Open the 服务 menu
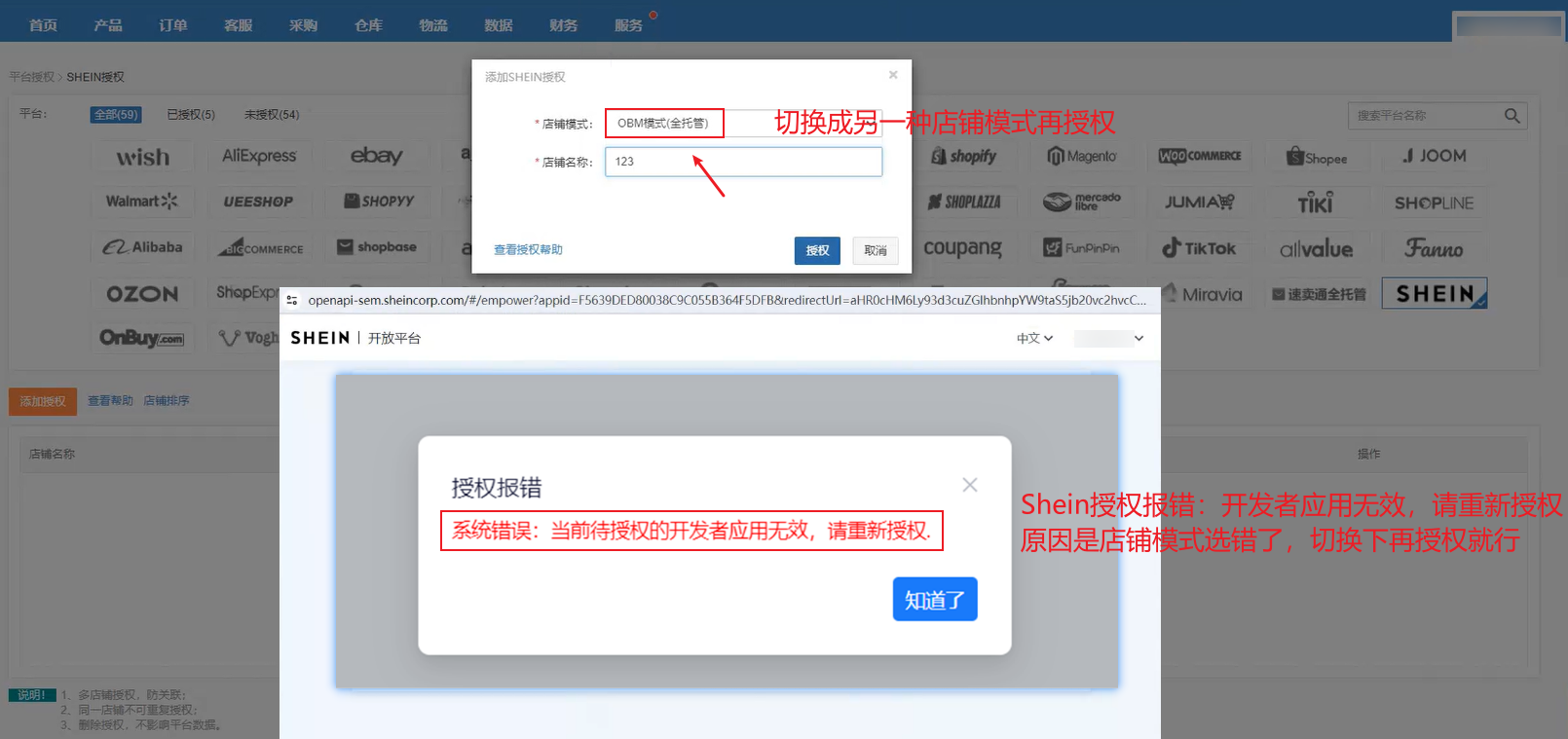1568x739 pixels. [x=629, y=25]
